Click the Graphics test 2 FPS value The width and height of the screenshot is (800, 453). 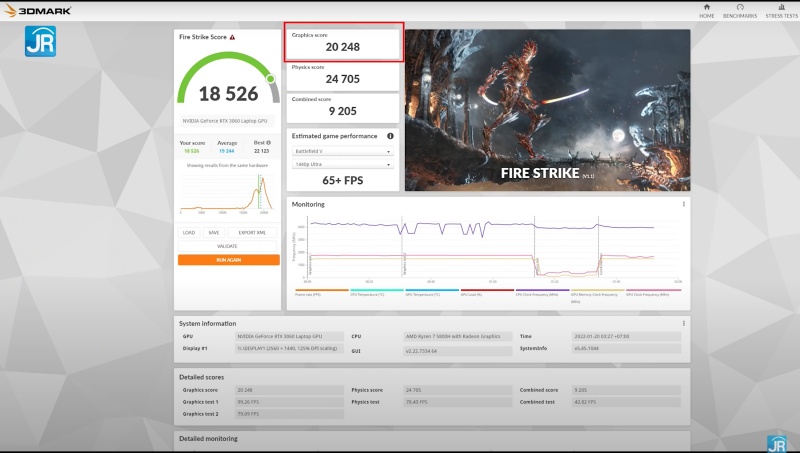tap(289, 414)
